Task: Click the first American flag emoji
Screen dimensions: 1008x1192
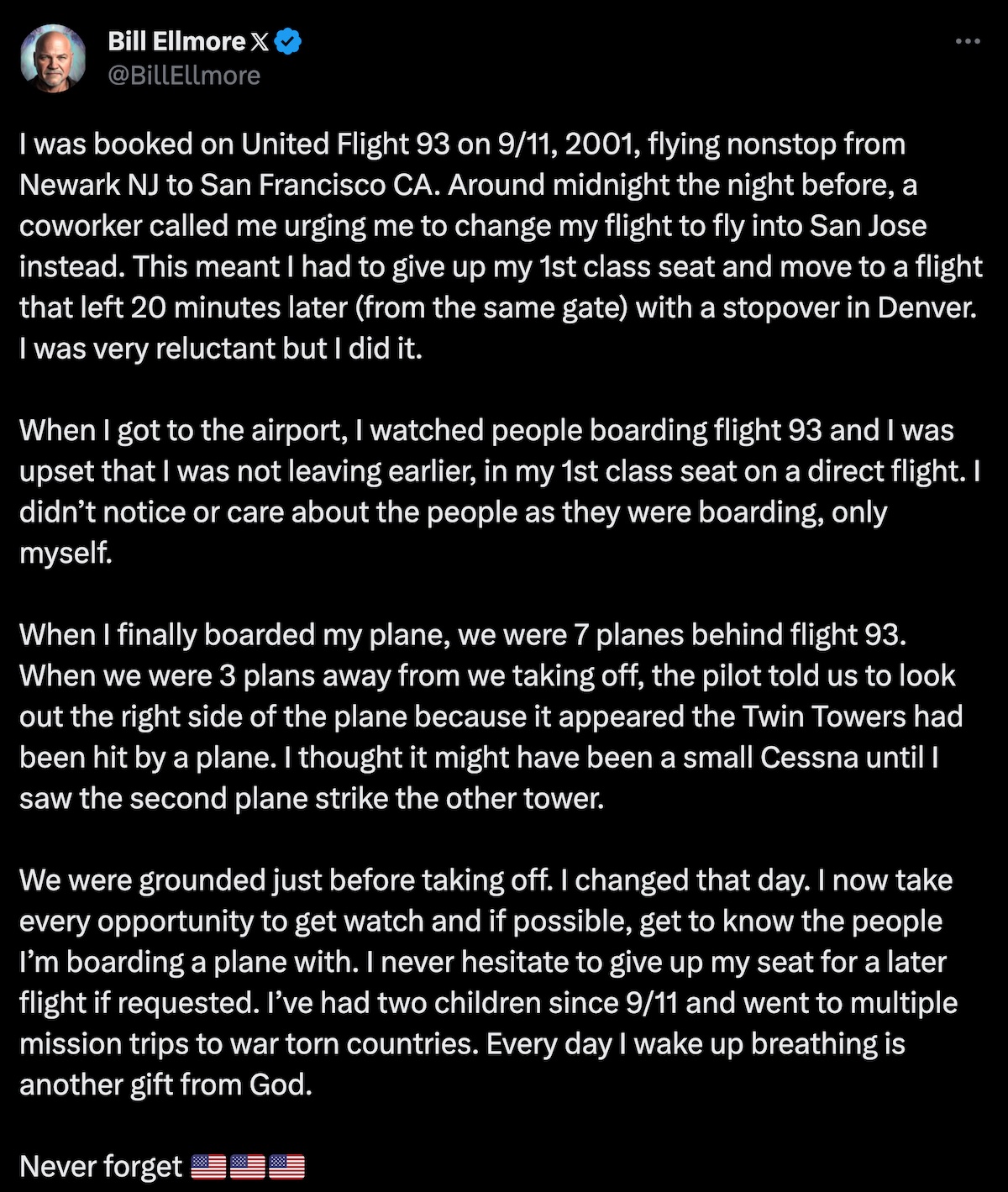Action: click(x=208, y=1166)
